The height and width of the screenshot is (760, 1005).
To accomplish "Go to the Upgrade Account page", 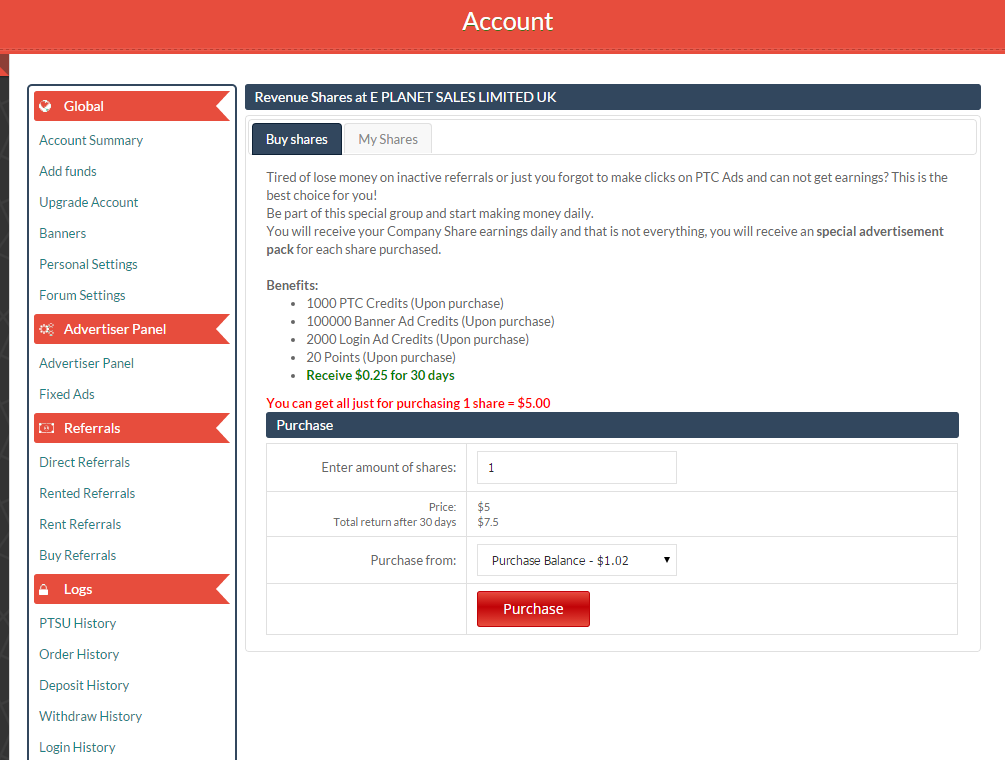I will pyautogui.click(x=88, y=202).
